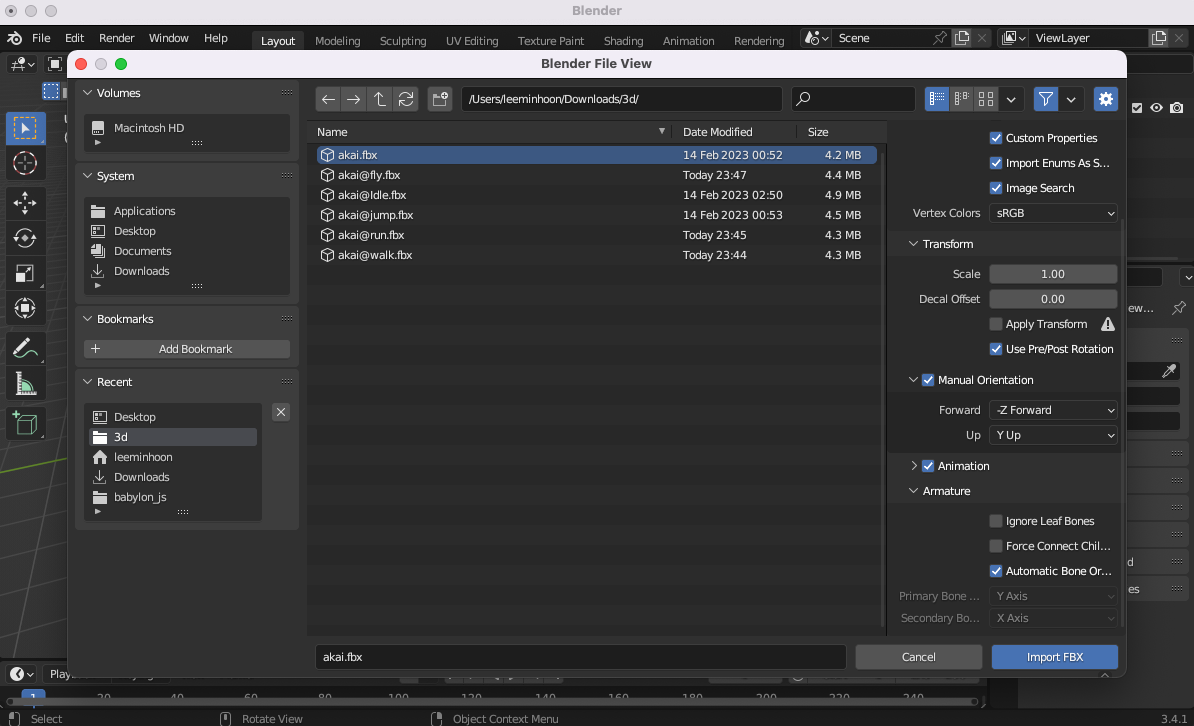Toggle the eye visibility icon in outliner
Viewport: 1194px width, 726px height.
1157,107
